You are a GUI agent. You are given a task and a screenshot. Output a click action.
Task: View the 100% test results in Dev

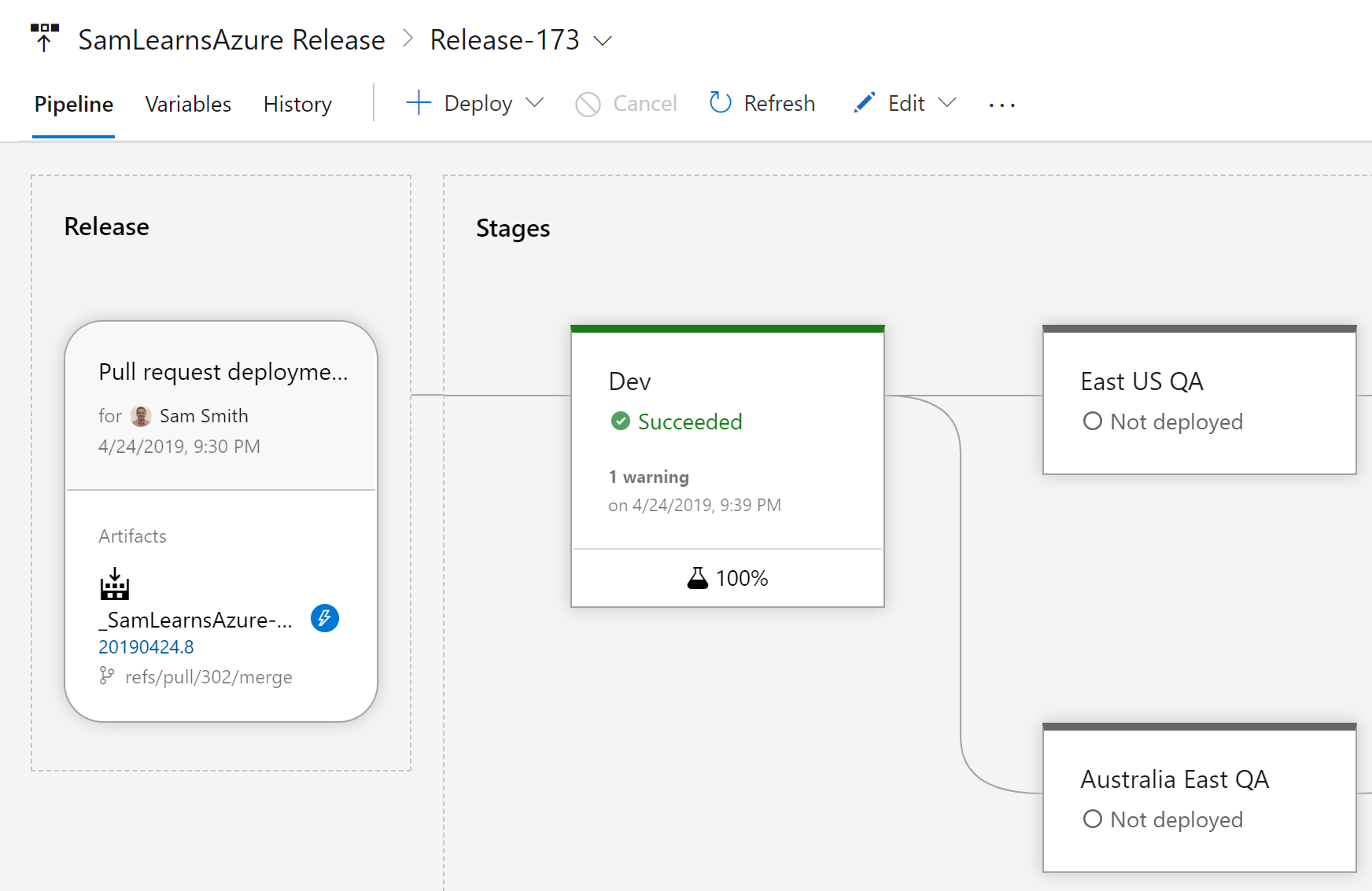click(741, 578)
